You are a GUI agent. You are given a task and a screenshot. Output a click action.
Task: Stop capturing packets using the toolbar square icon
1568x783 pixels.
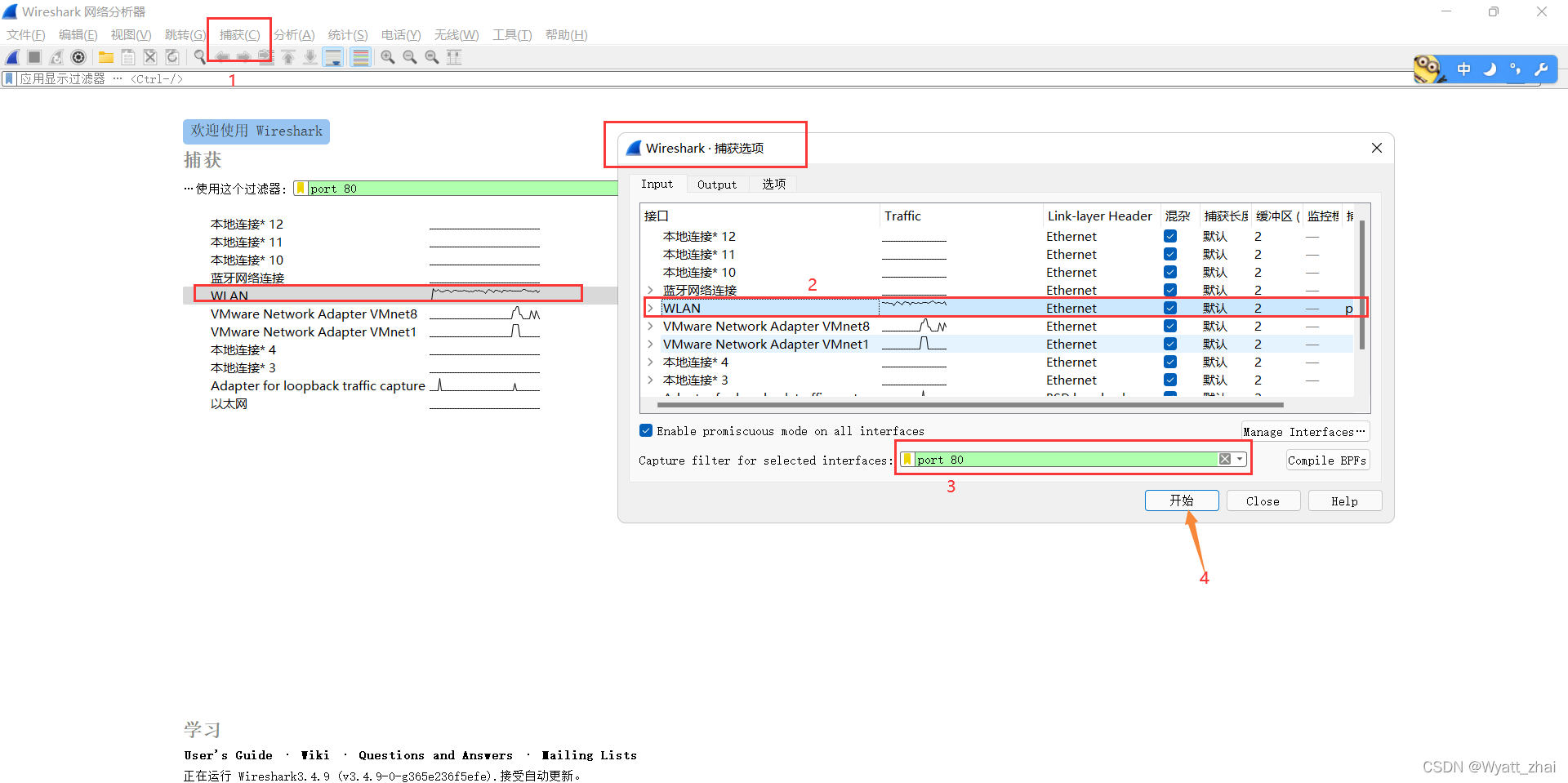[34, 57]
